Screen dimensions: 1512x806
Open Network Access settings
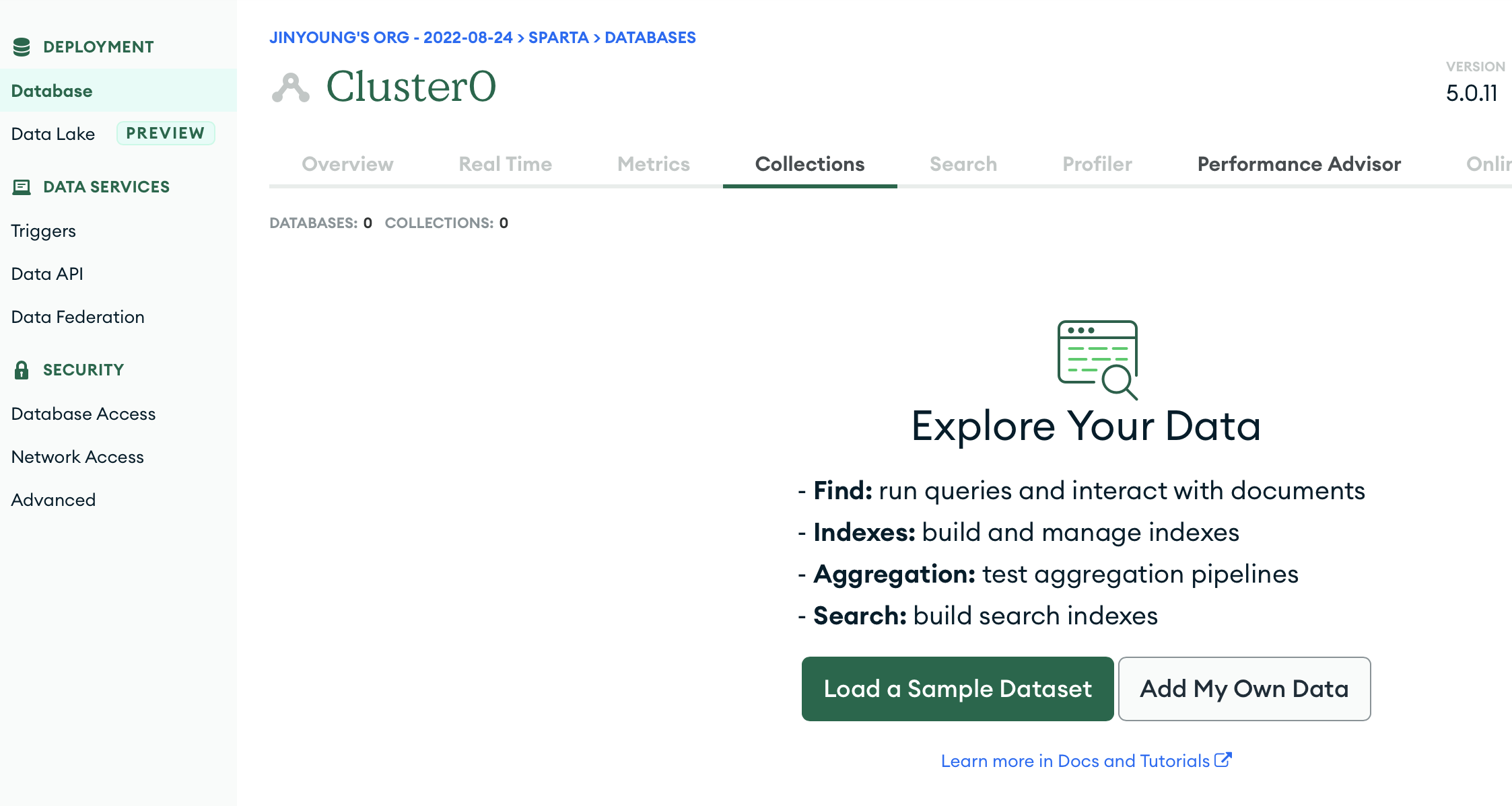(x=77, y=457)
